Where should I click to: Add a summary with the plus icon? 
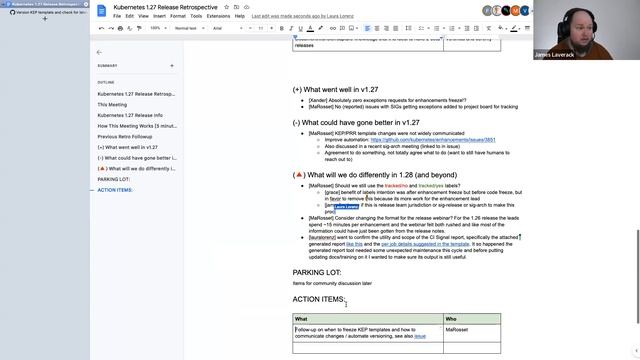[x=172, y=66]
